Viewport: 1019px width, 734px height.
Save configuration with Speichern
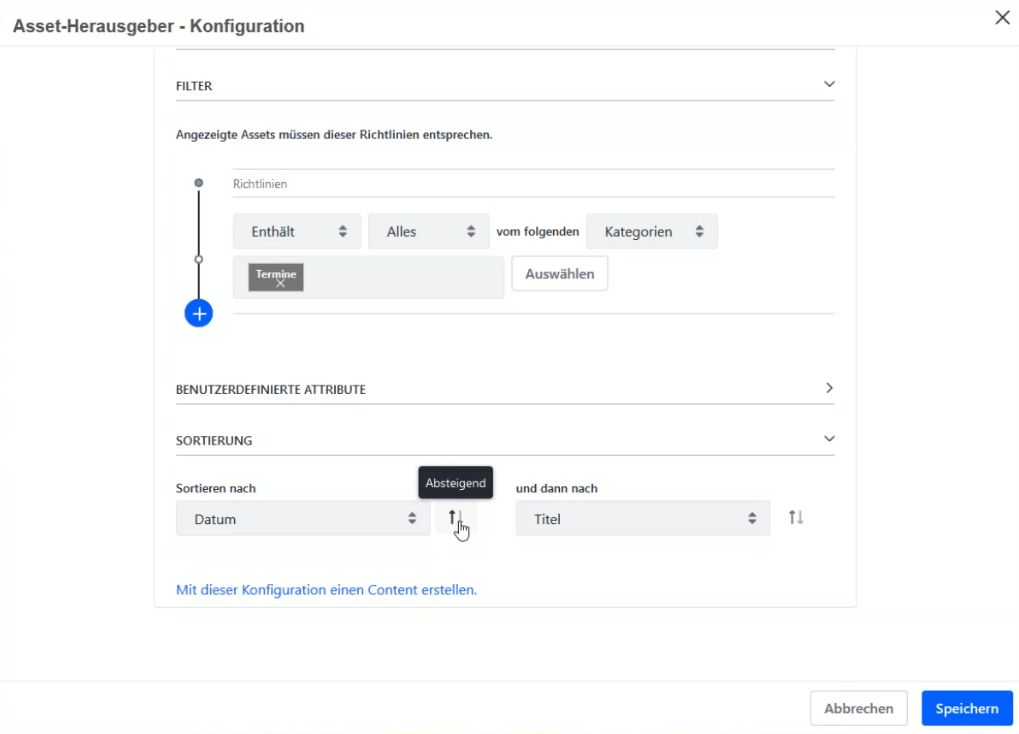pos(966,709)
